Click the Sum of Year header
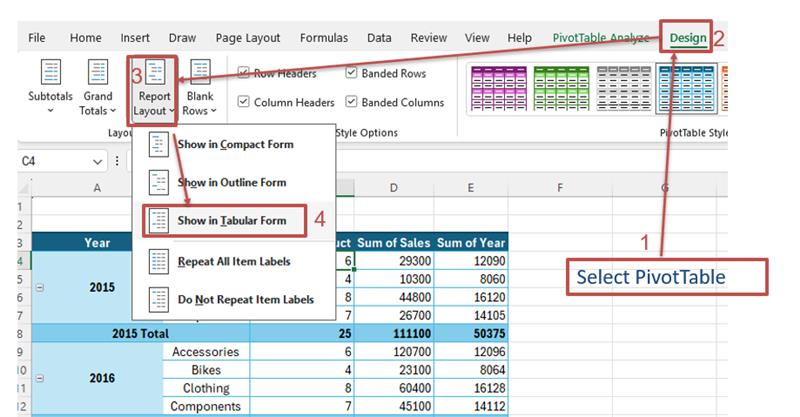800x417 pixels. (x=470, y=242)
